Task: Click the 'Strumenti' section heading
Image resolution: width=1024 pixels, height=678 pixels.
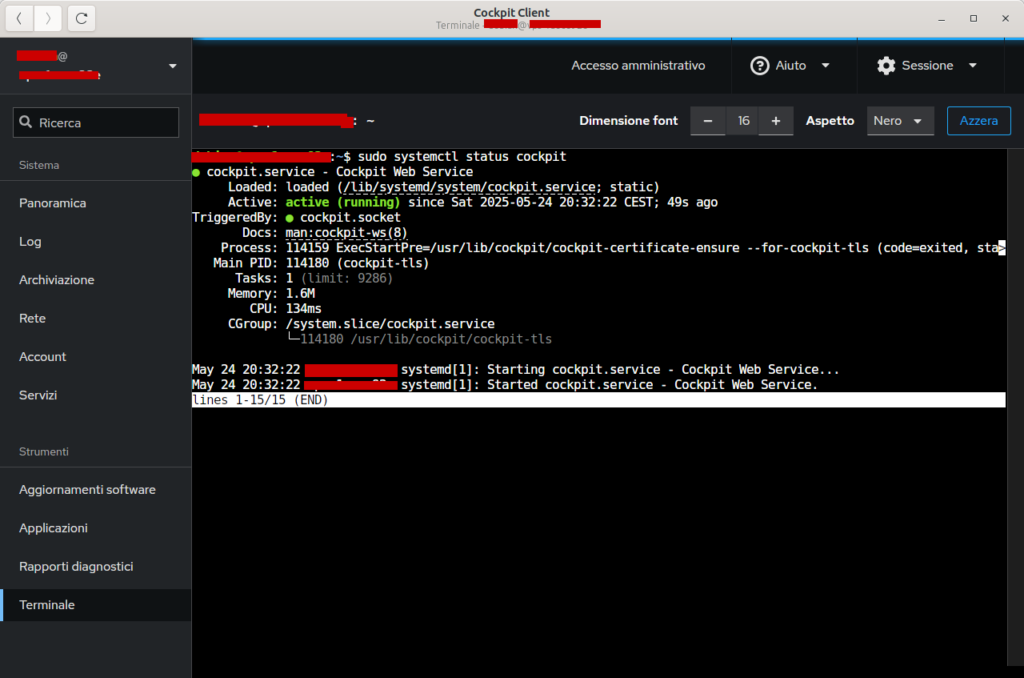Action: point(44,452)
